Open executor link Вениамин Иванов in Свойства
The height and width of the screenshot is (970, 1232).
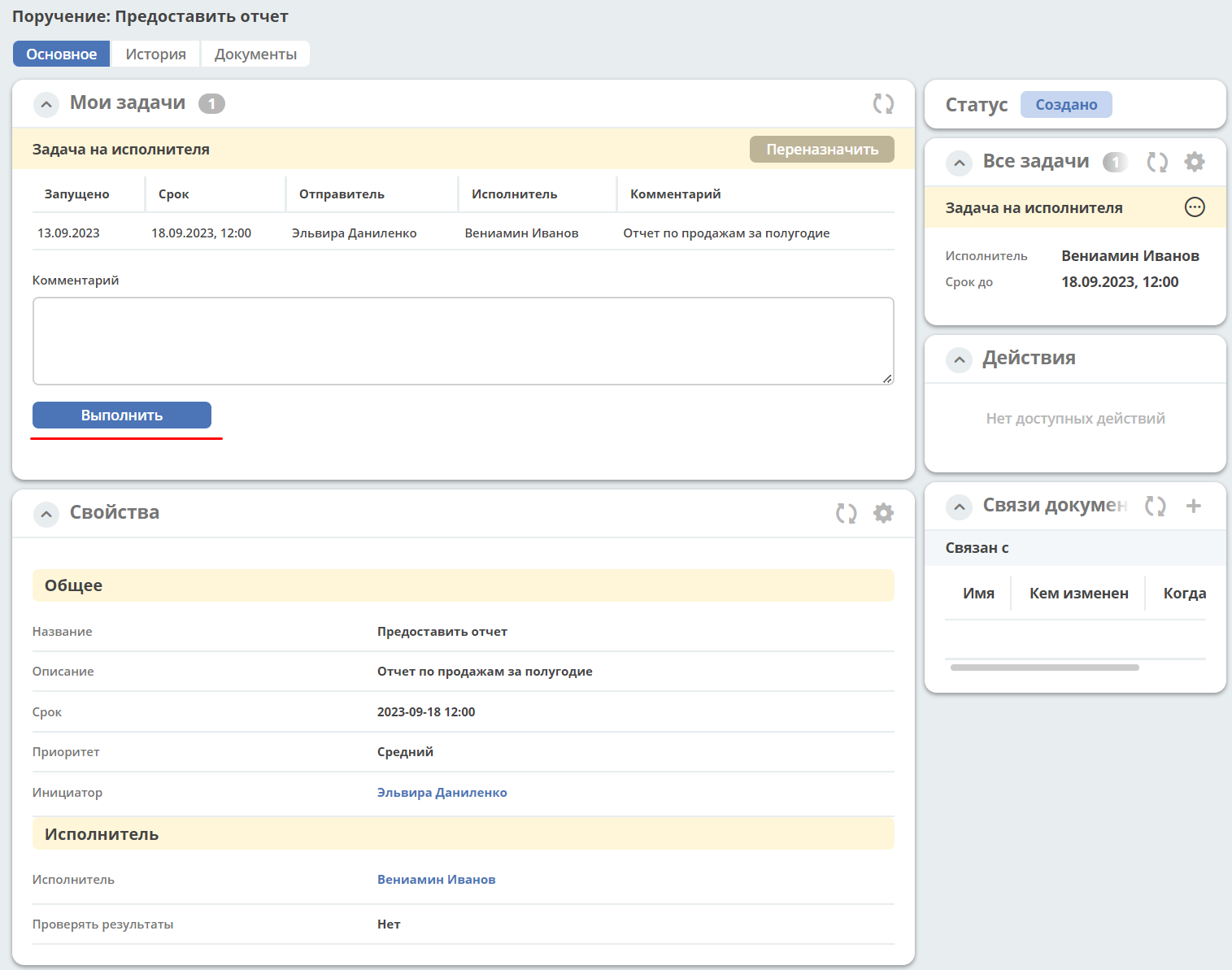pos(436,880)
